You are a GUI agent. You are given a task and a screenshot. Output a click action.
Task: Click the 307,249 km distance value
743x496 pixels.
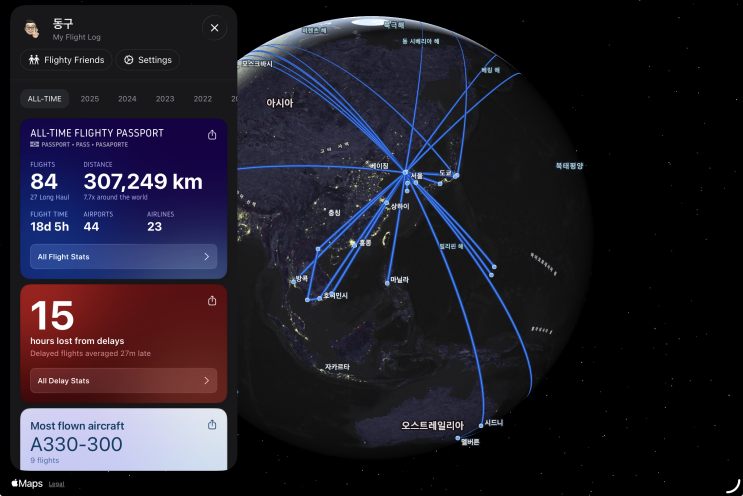tap(143, 181)
